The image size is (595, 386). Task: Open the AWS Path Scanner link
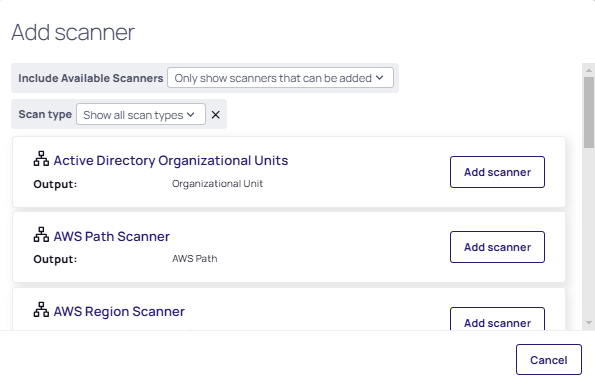[112, 236]
